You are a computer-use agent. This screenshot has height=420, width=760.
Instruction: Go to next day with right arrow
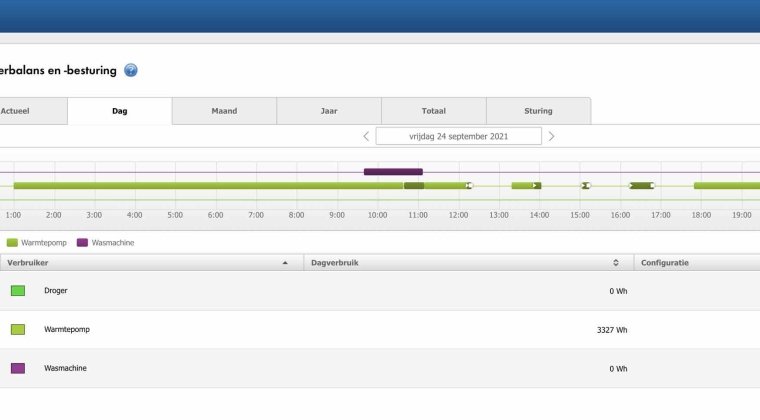coord(551,136)
